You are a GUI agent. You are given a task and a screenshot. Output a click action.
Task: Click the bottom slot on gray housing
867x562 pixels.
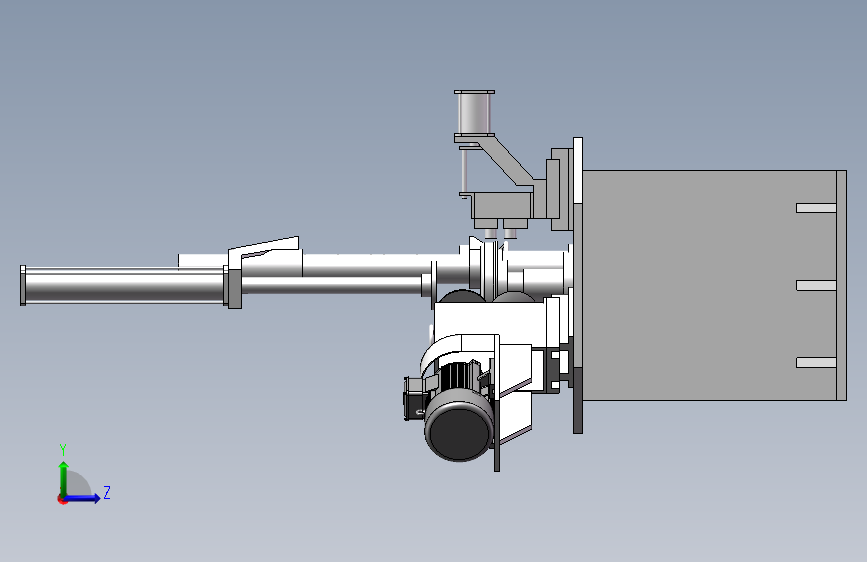[x=816, y=363]
